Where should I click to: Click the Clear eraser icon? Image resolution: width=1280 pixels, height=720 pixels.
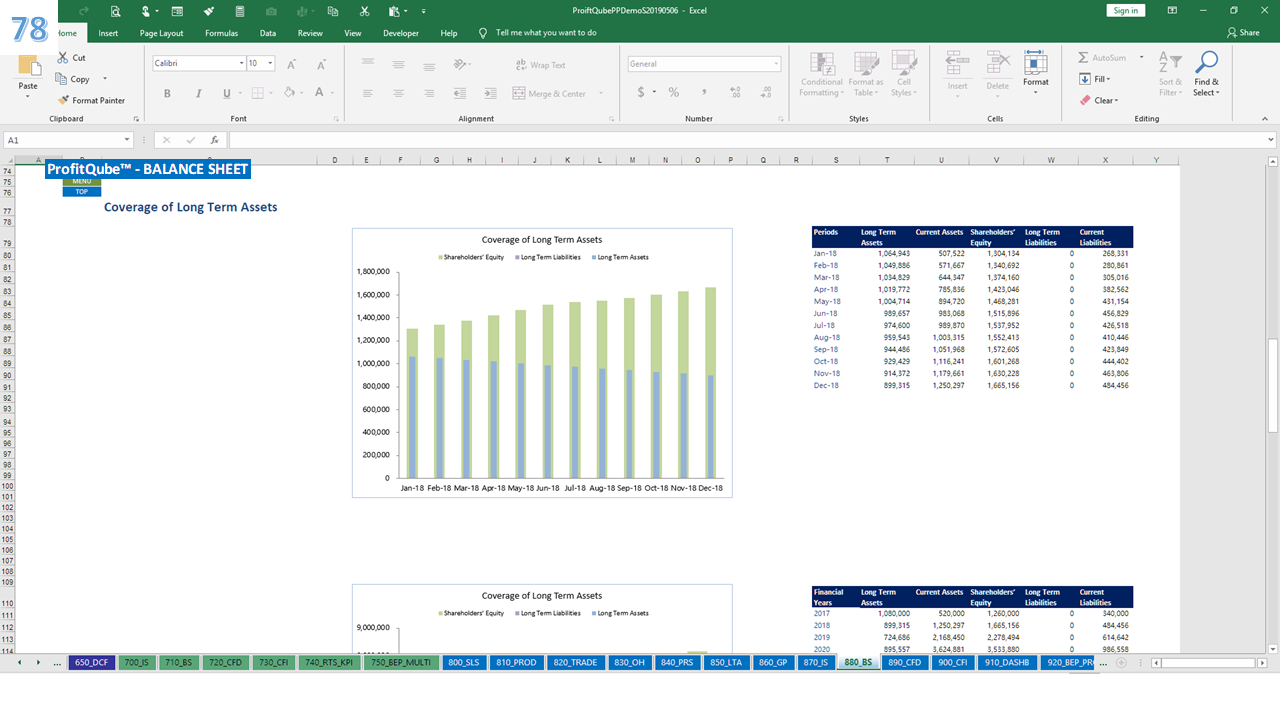coord(1085,100)
